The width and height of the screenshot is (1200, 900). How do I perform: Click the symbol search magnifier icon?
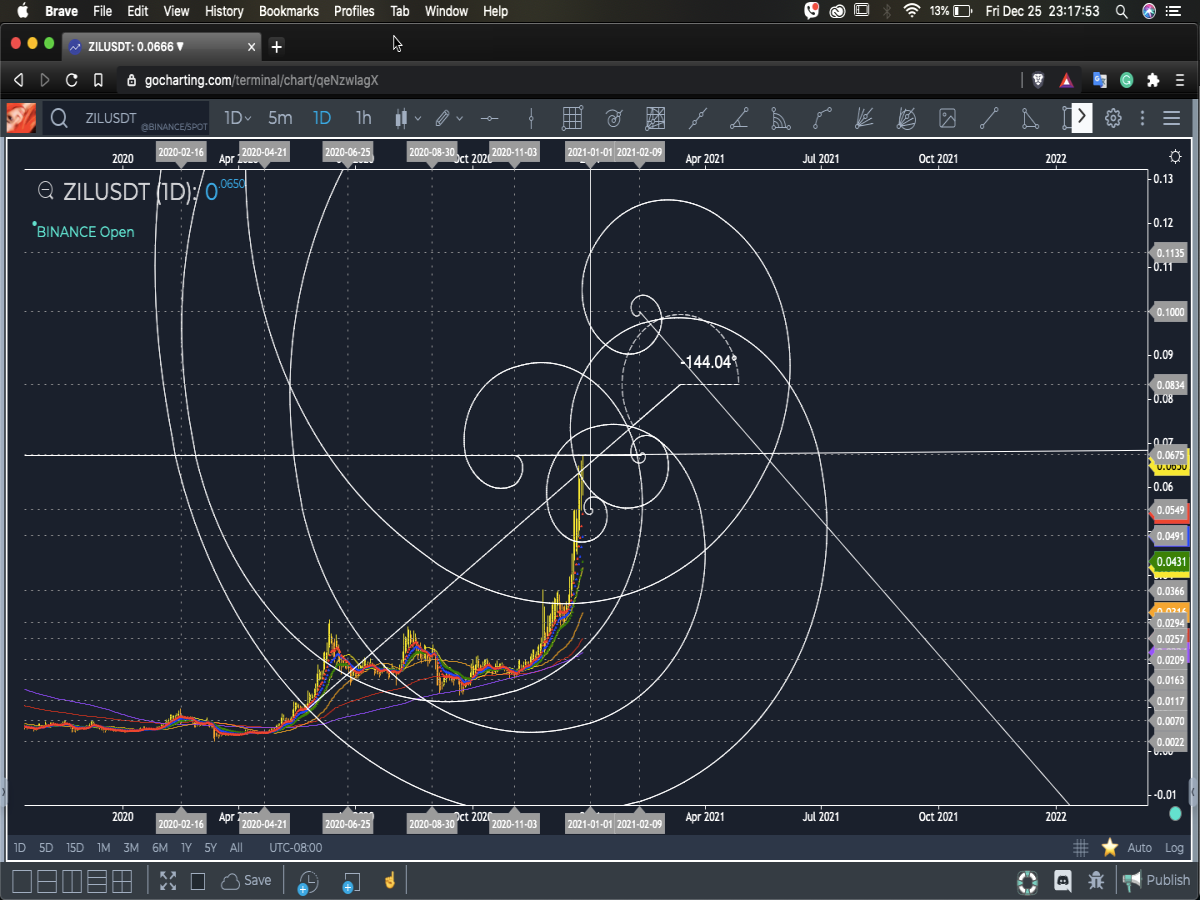tap(59, 118)
